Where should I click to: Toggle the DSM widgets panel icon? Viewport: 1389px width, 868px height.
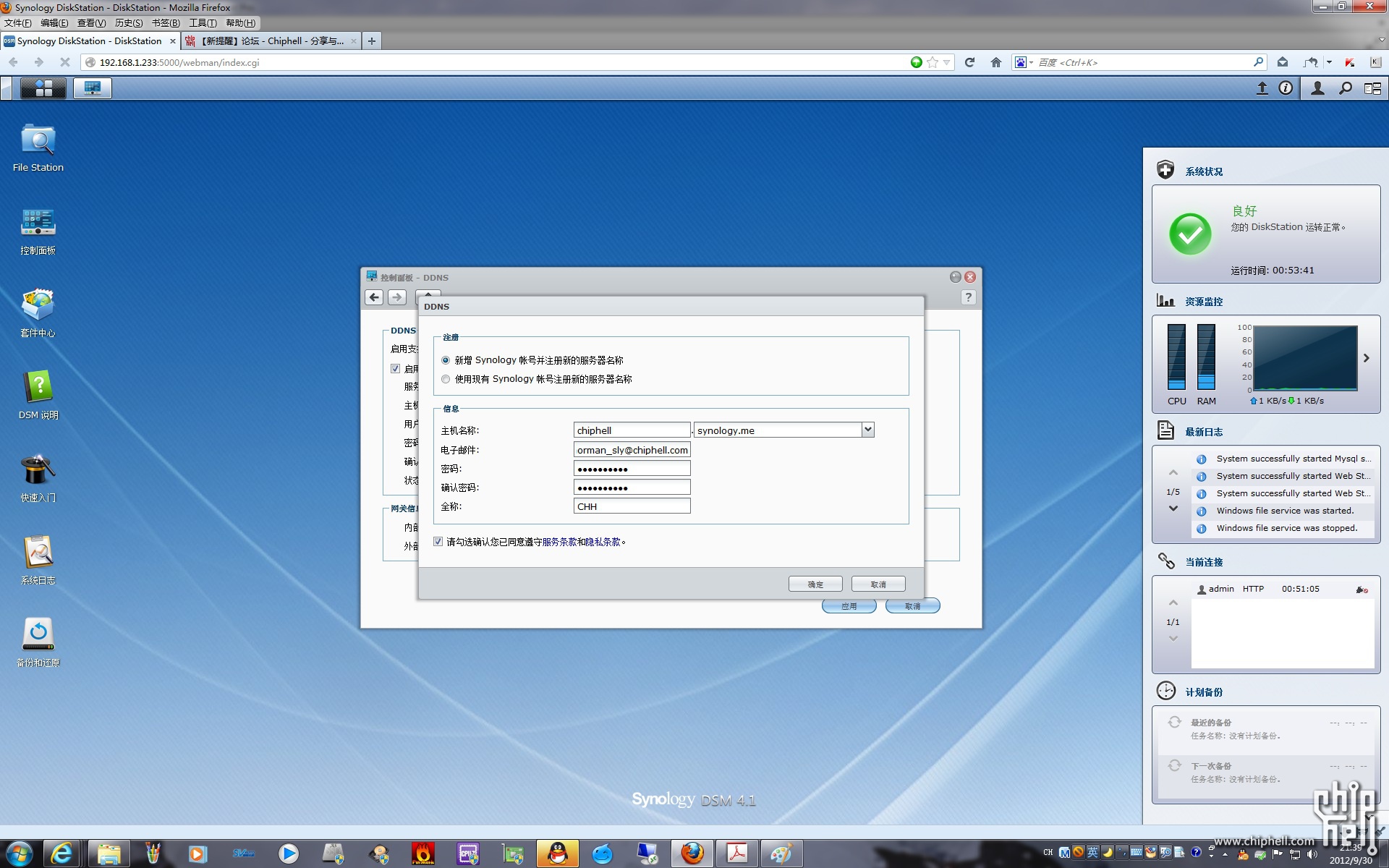(x=1372, y=88)
